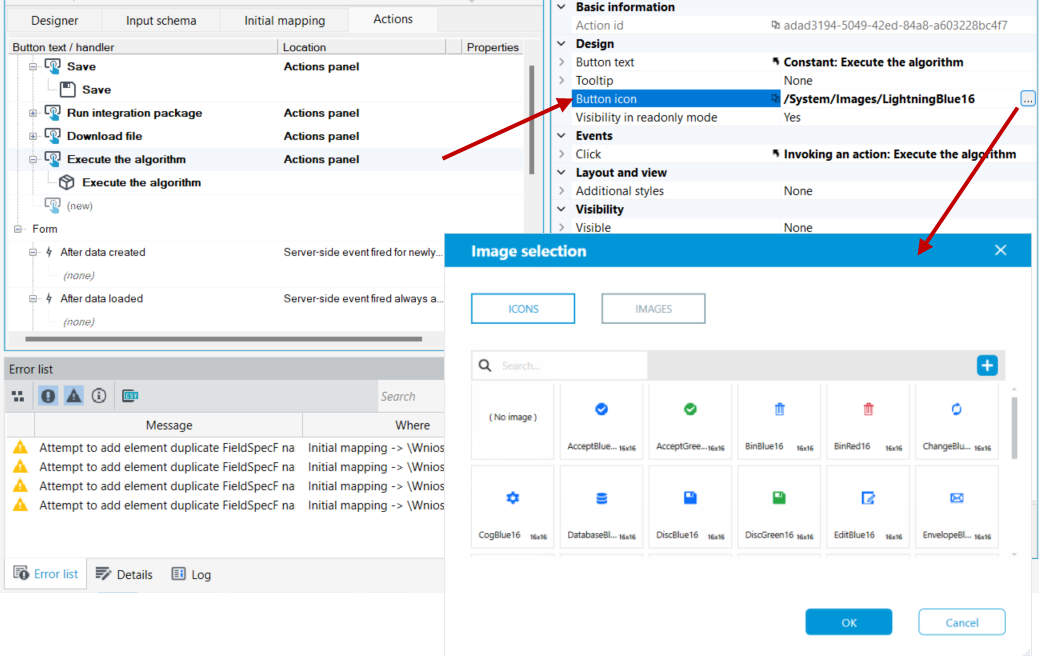
Task: Click the image Search field
Action: [x=559, y=365]
